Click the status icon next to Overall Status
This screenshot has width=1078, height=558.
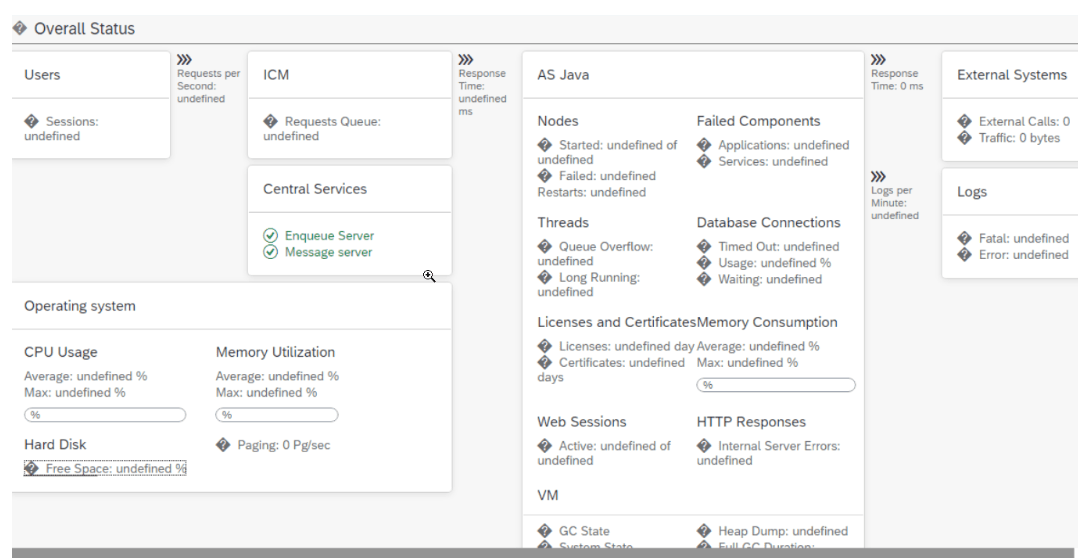tap(20, 28)
